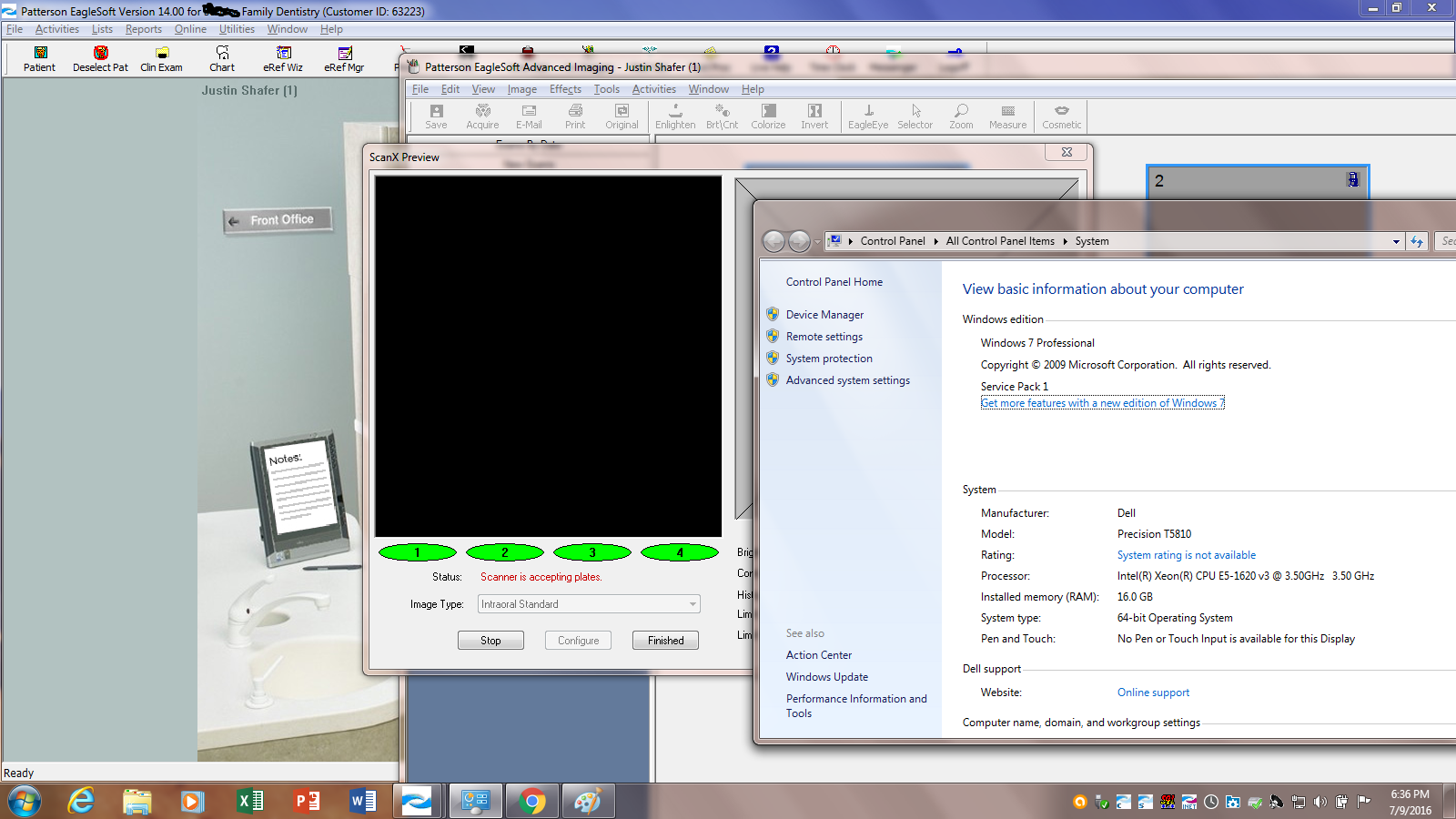
Task: Click the Save icon in Advanced Imaging
Action: [x=436, y=116]
